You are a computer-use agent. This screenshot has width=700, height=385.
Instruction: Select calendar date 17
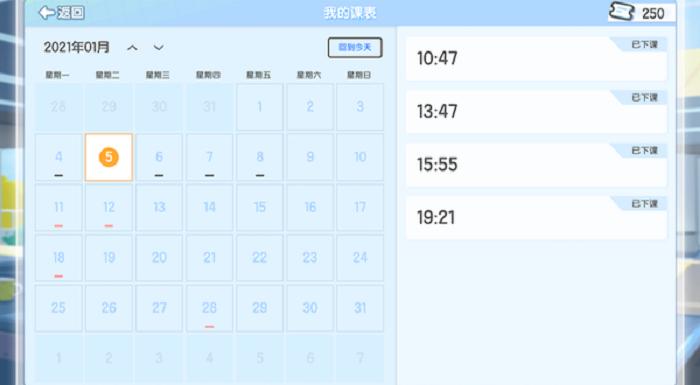coord(360,208)
